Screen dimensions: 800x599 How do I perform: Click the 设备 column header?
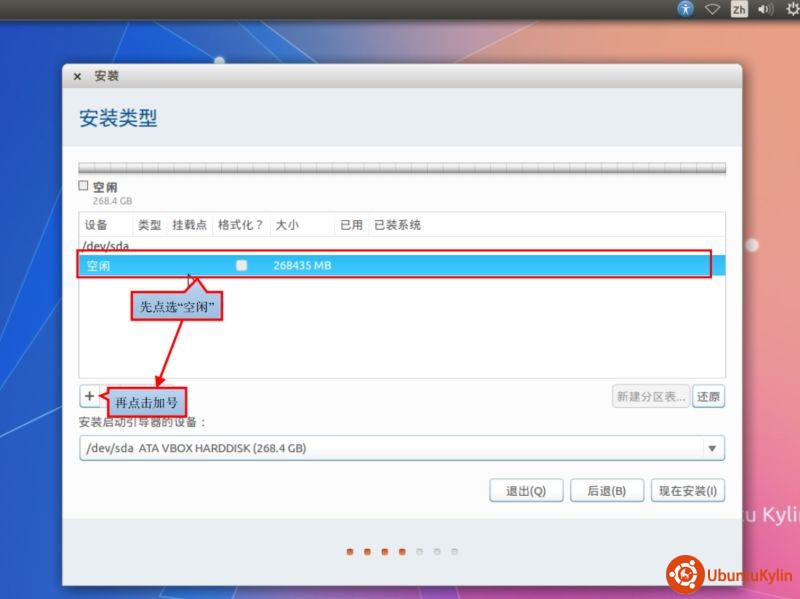(x=96, y=225)
